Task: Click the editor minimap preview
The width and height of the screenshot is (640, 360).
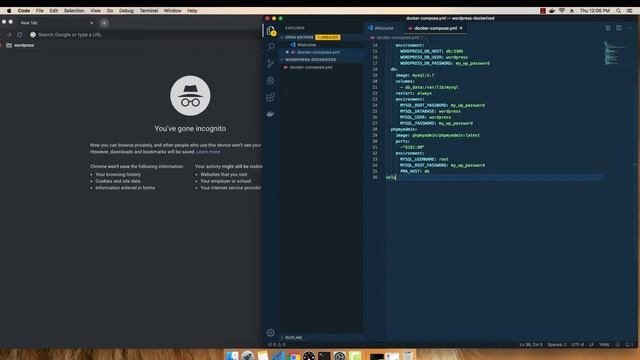Action: [x=613, y=53]
